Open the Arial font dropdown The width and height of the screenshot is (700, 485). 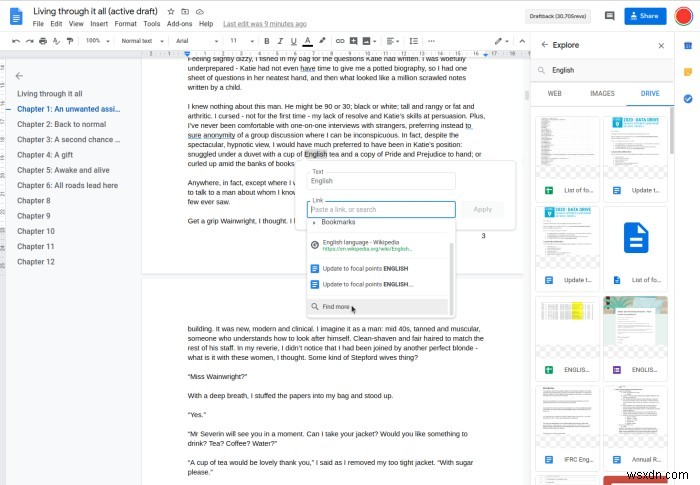coord(197,41)
